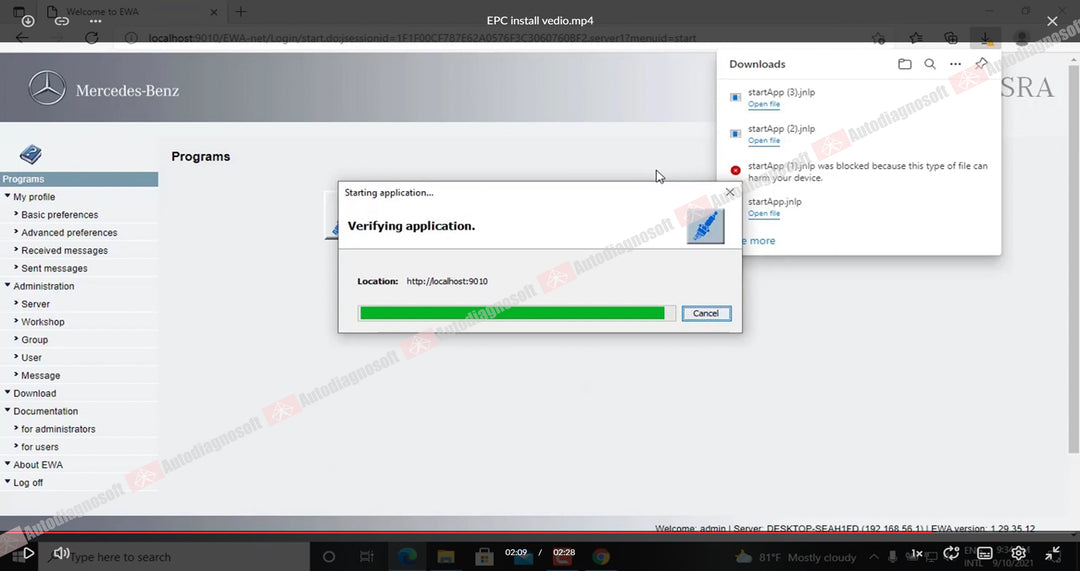Click the video player download icon at top-left
Image resolution: width=1080 pixels, height=571 pixels.
pos(28,21)
